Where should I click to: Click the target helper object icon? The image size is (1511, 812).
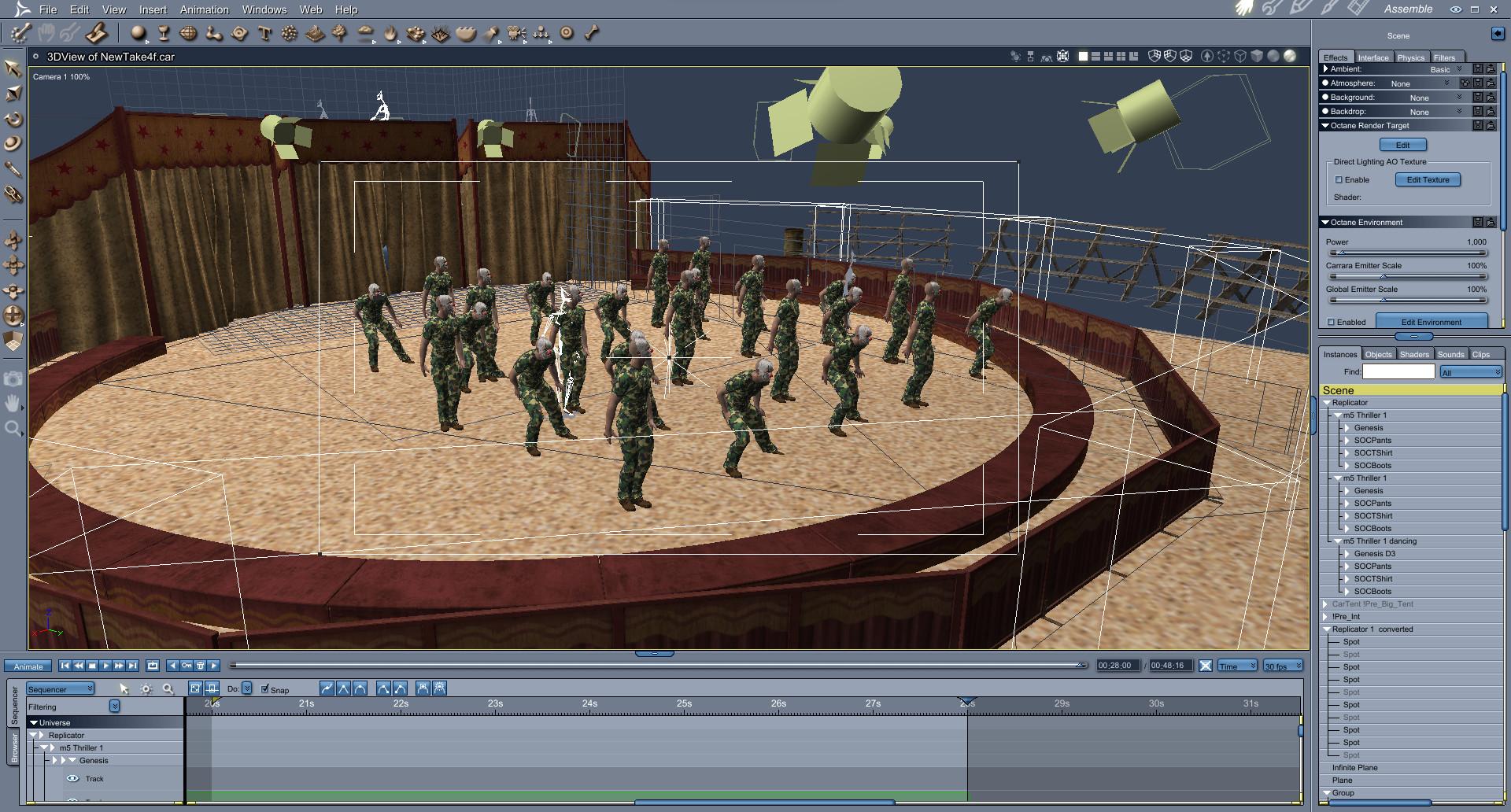(567, 33)
